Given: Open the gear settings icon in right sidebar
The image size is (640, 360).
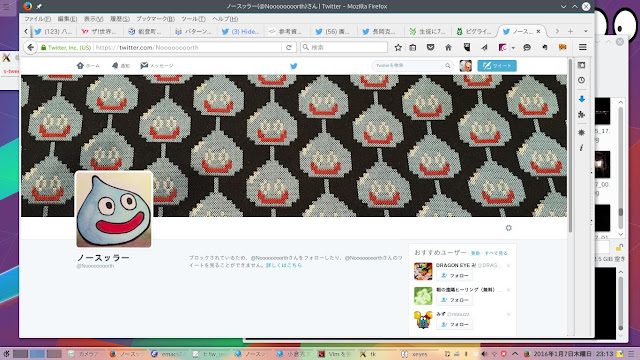Looking at the screenshot, I should coord(582,132).
